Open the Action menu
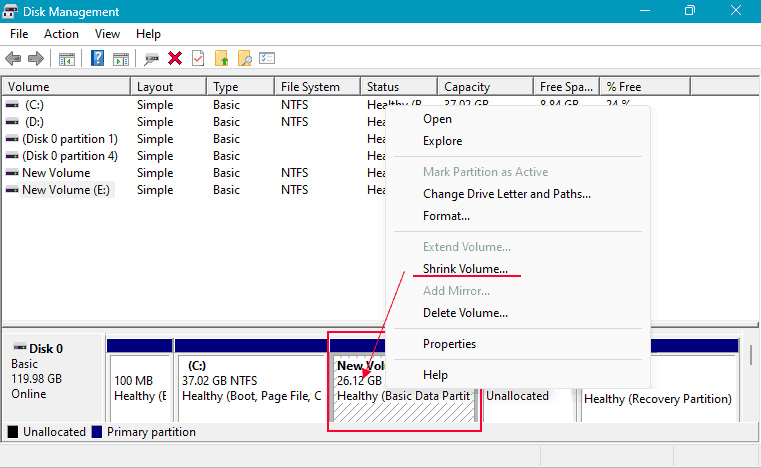Screen dimensions: 761x468 point(61,34)
